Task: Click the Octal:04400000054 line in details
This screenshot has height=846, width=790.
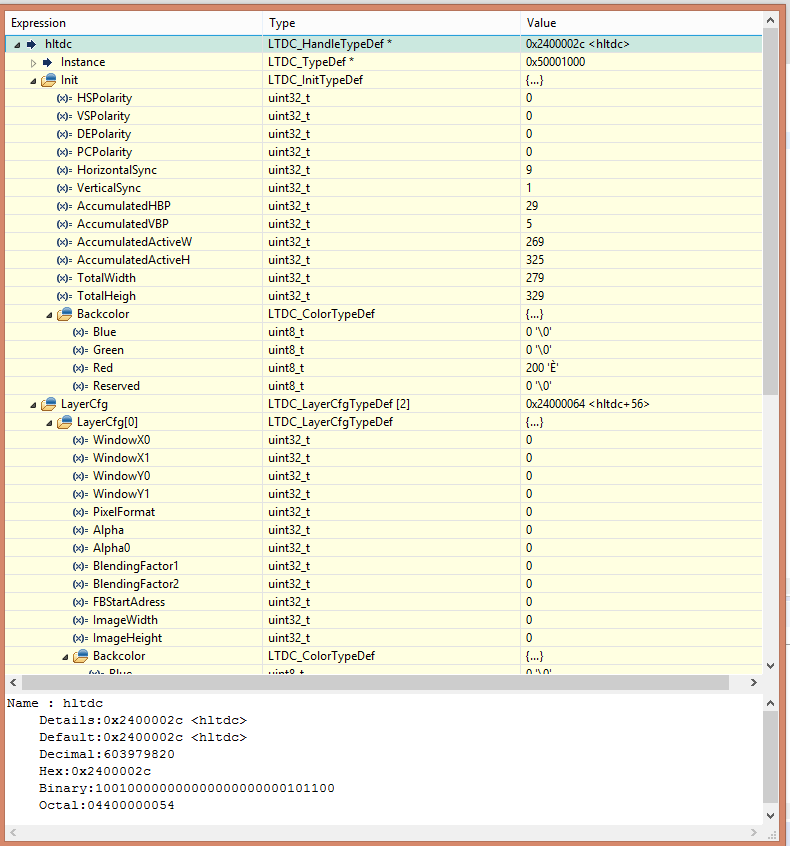Action: (x=106, y=805)
